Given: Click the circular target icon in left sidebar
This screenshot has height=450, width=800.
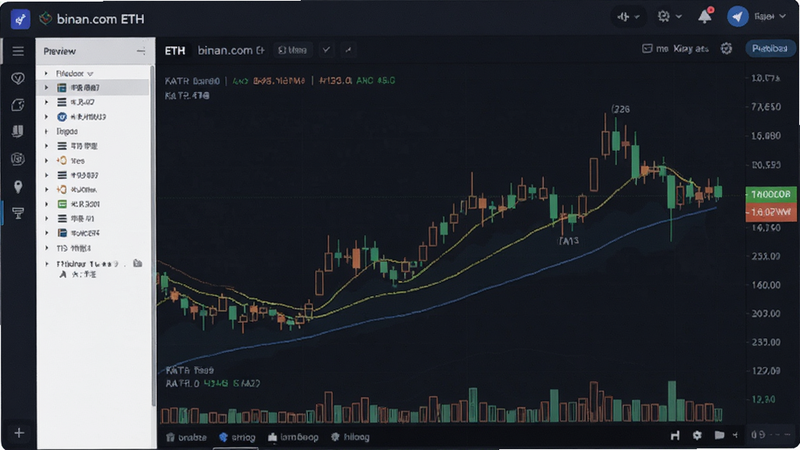Looking at the screenshot, I should pyautogui.click(x=18, y=159).
